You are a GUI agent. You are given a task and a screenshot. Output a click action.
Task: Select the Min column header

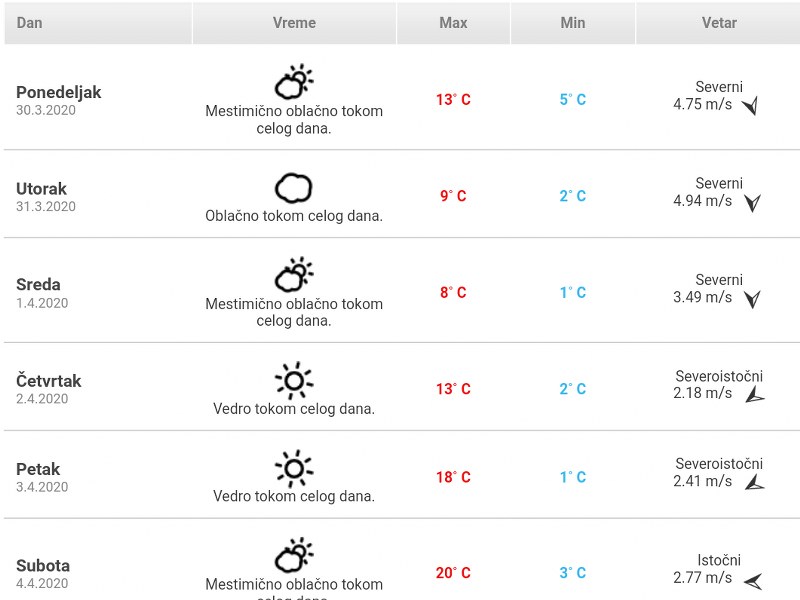(x=573, y=23)
